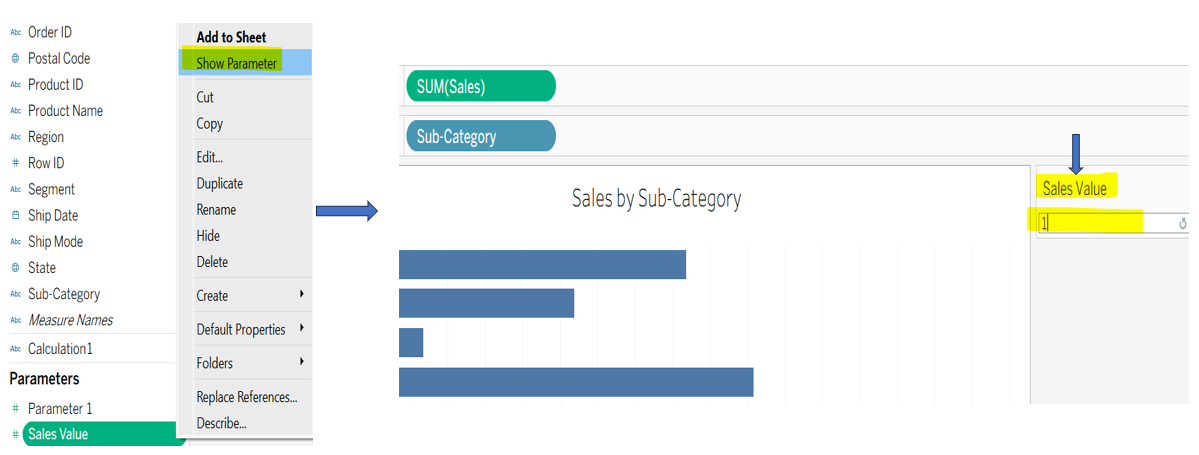
Task: Select the Sub-Category blue pill
Action: pyautogui.click(x=480, y=136)
